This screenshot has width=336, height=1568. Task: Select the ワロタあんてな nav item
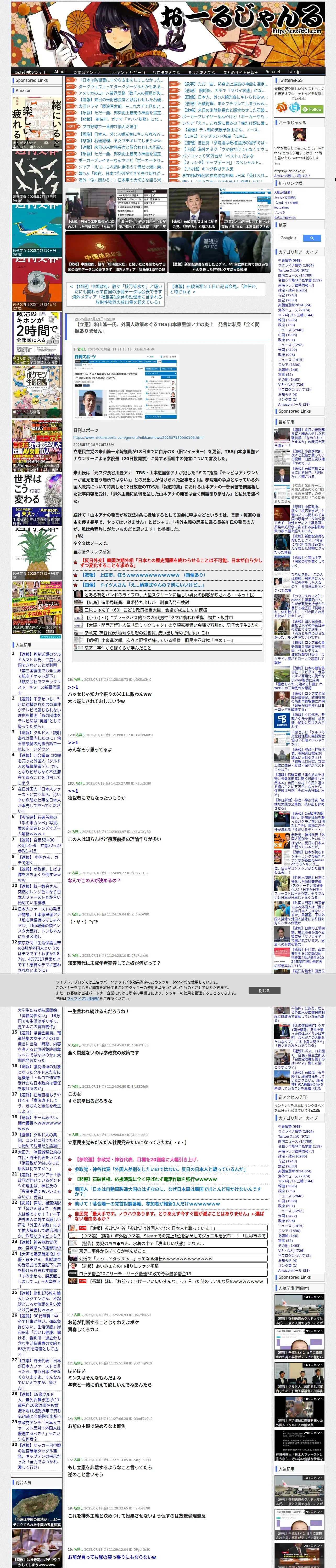point(166,72)
